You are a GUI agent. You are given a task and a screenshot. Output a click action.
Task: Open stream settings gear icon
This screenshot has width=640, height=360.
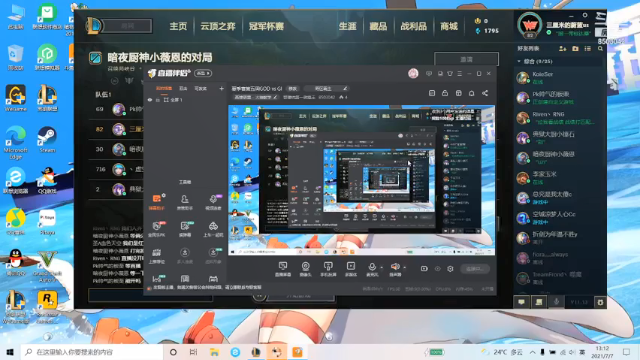(450, 269)
